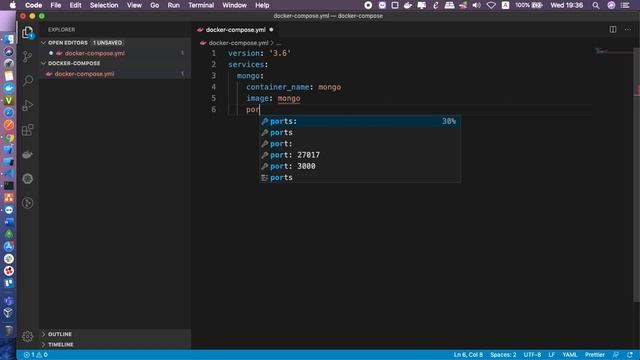The image size is (640, 360).
Task: Click the 'container_name' key on line 4
Action: pos(278,87)
